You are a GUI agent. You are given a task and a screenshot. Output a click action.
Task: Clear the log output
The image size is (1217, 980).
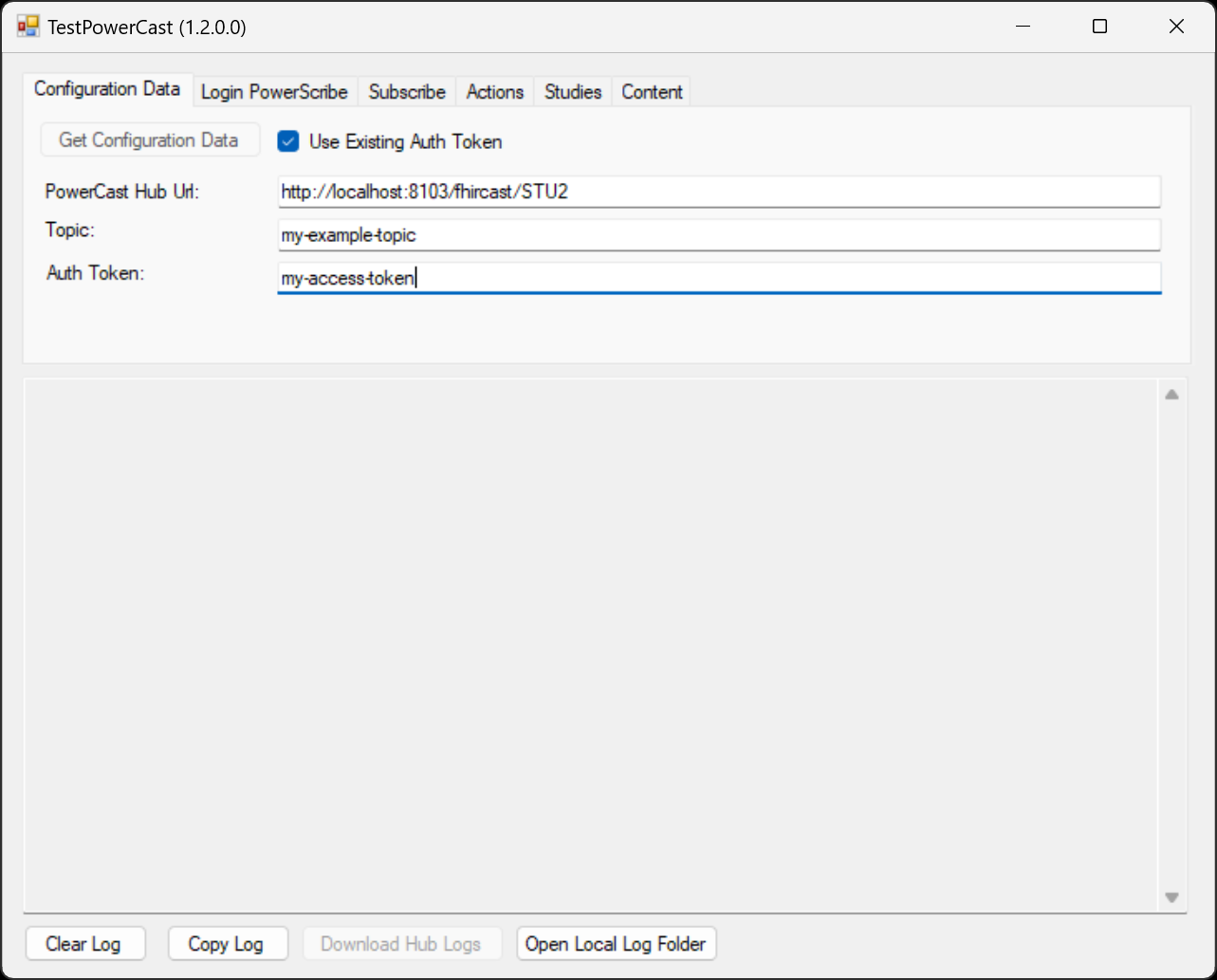[x=85, y=944]
